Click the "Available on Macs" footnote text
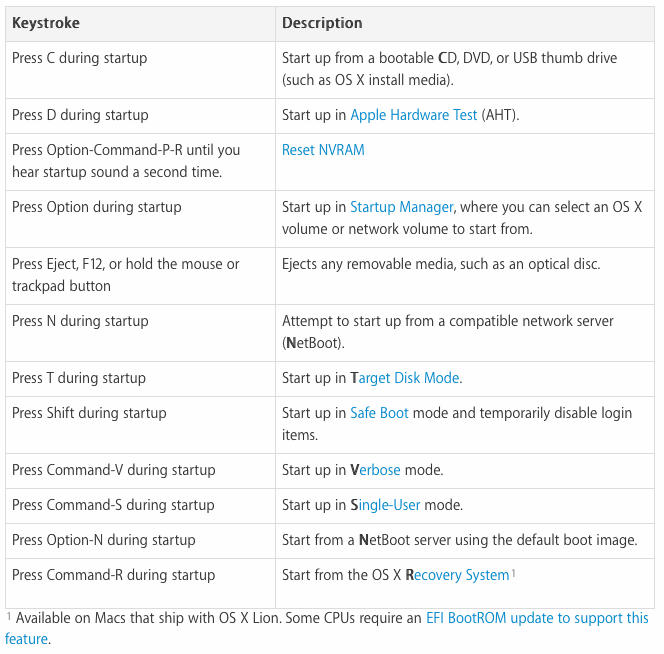Viewport: 664px width, 654px height. click(x=200, y=618)
